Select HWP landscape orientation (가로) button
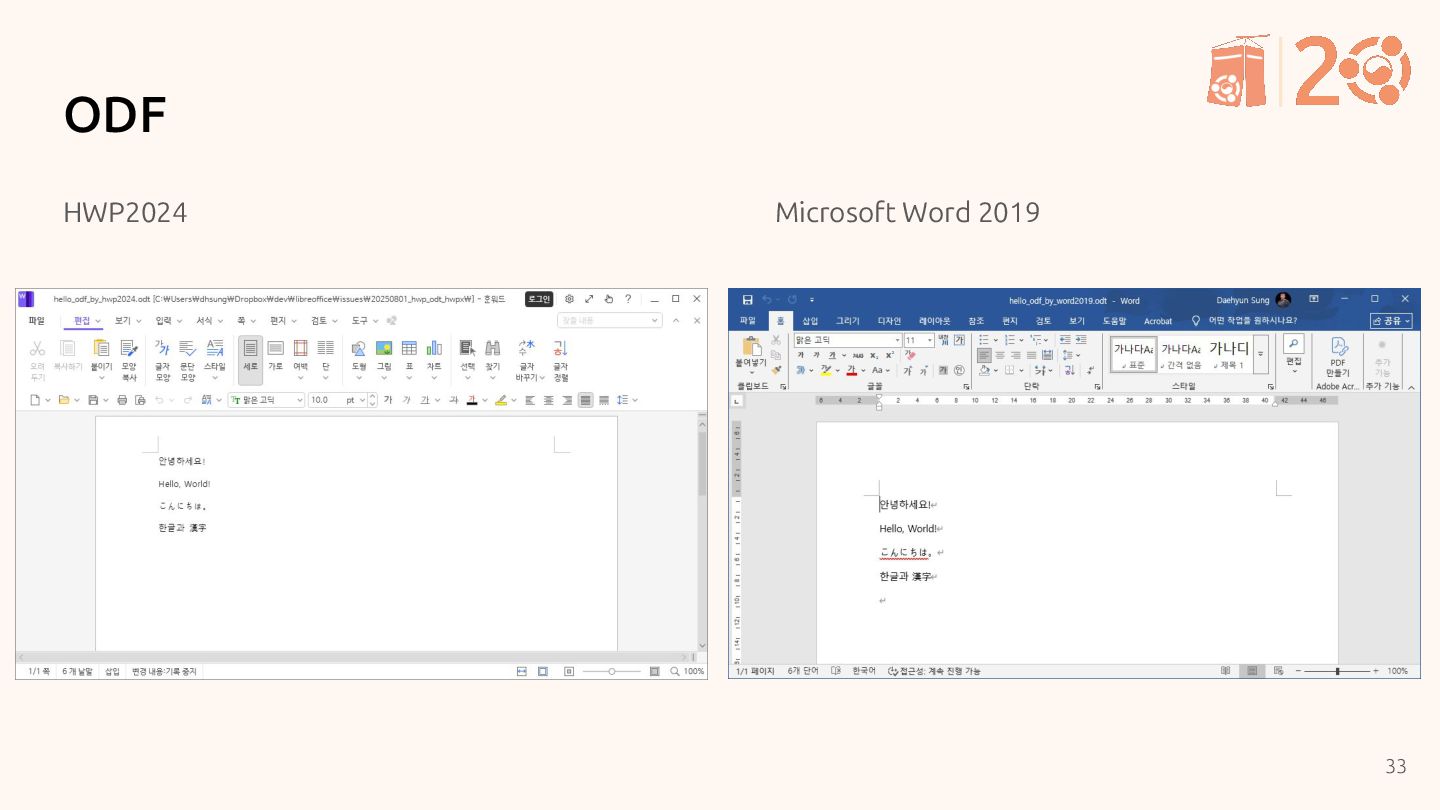This screenshot has width=1440, height=810. point(275,348)
